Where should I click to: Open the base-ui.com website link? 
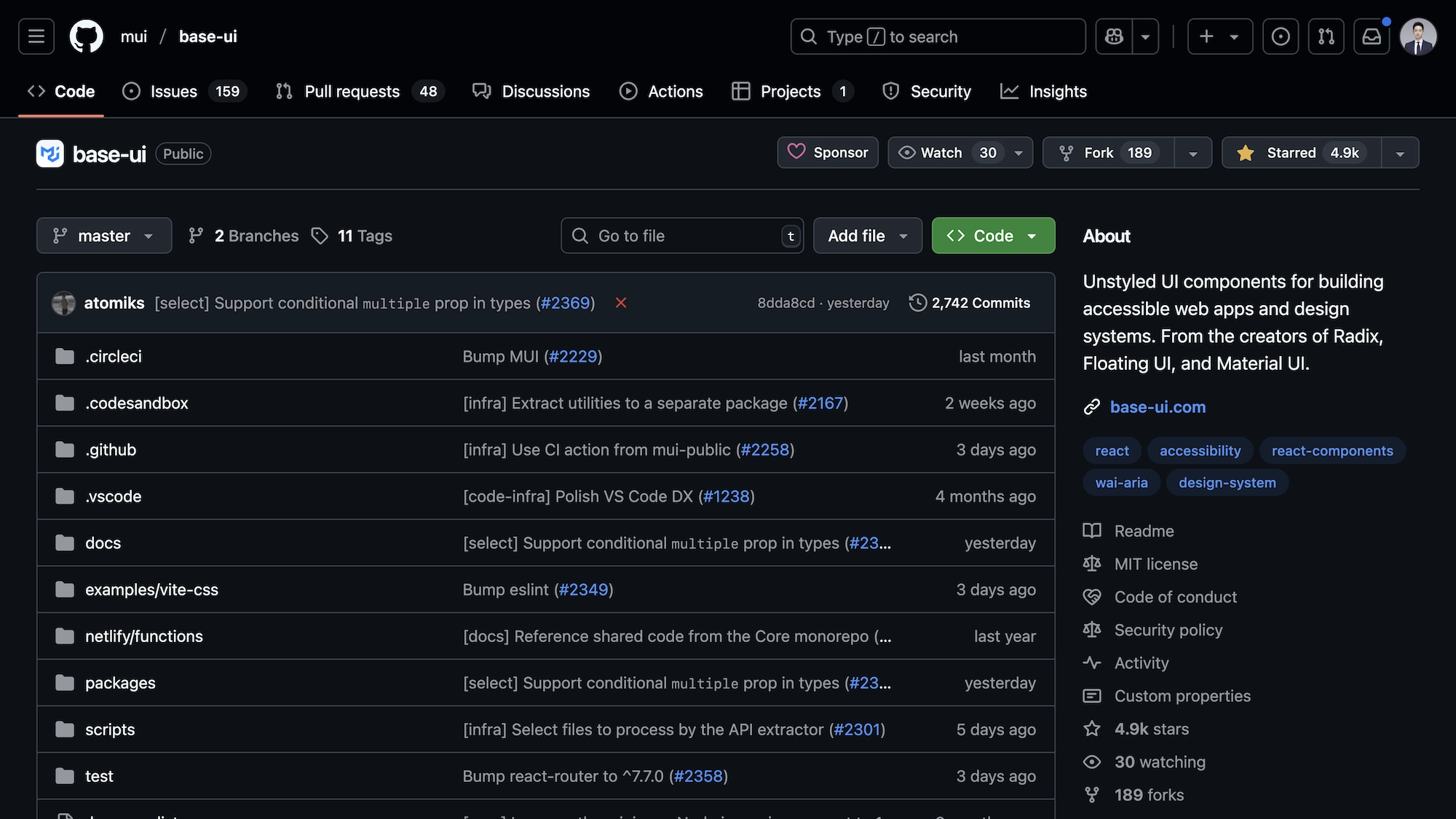click(1158, 407)
